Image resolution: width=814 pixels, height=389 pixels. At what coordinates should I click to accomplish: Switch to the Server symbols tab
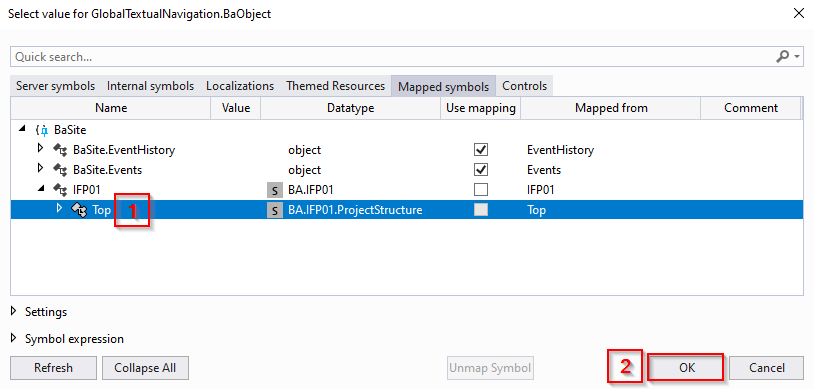point(56,86)
